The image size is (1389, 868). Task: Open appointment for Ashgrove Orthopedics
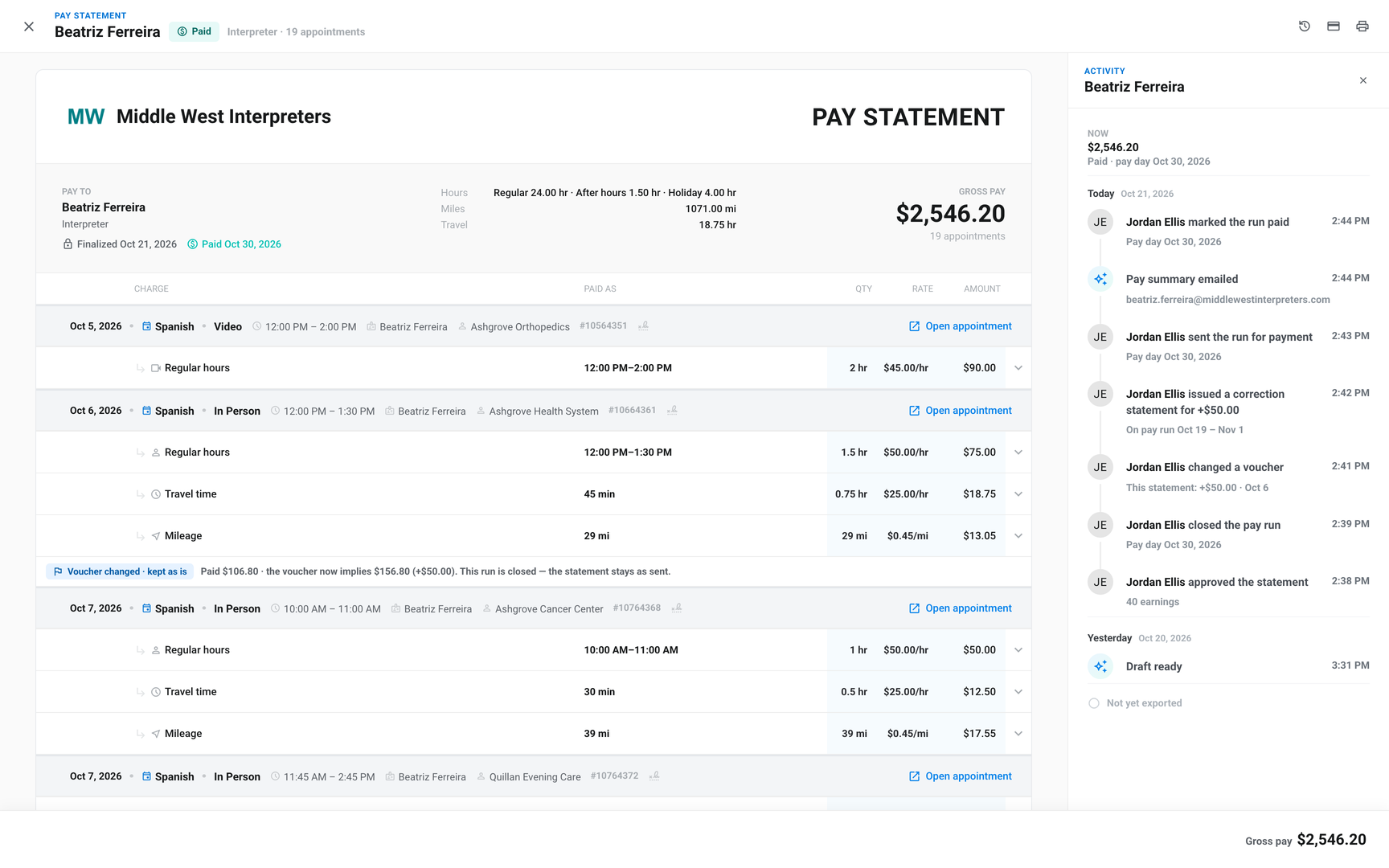[x=960, y=326]
